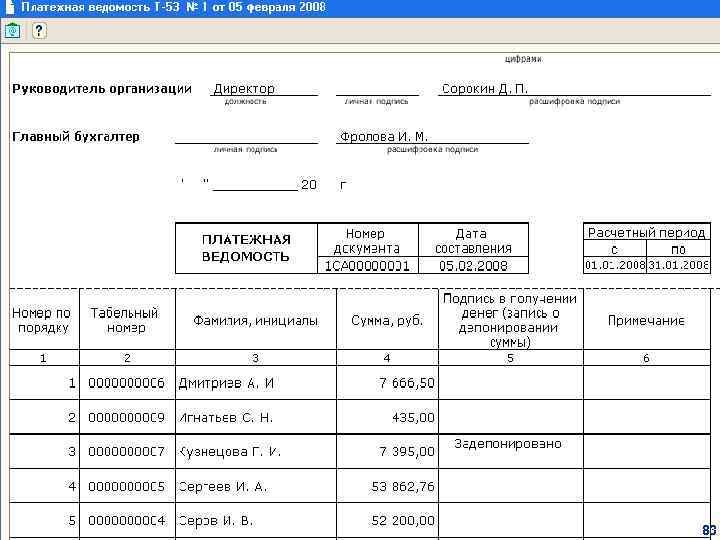Click the date blank before '20'

(x=255, y=185)
